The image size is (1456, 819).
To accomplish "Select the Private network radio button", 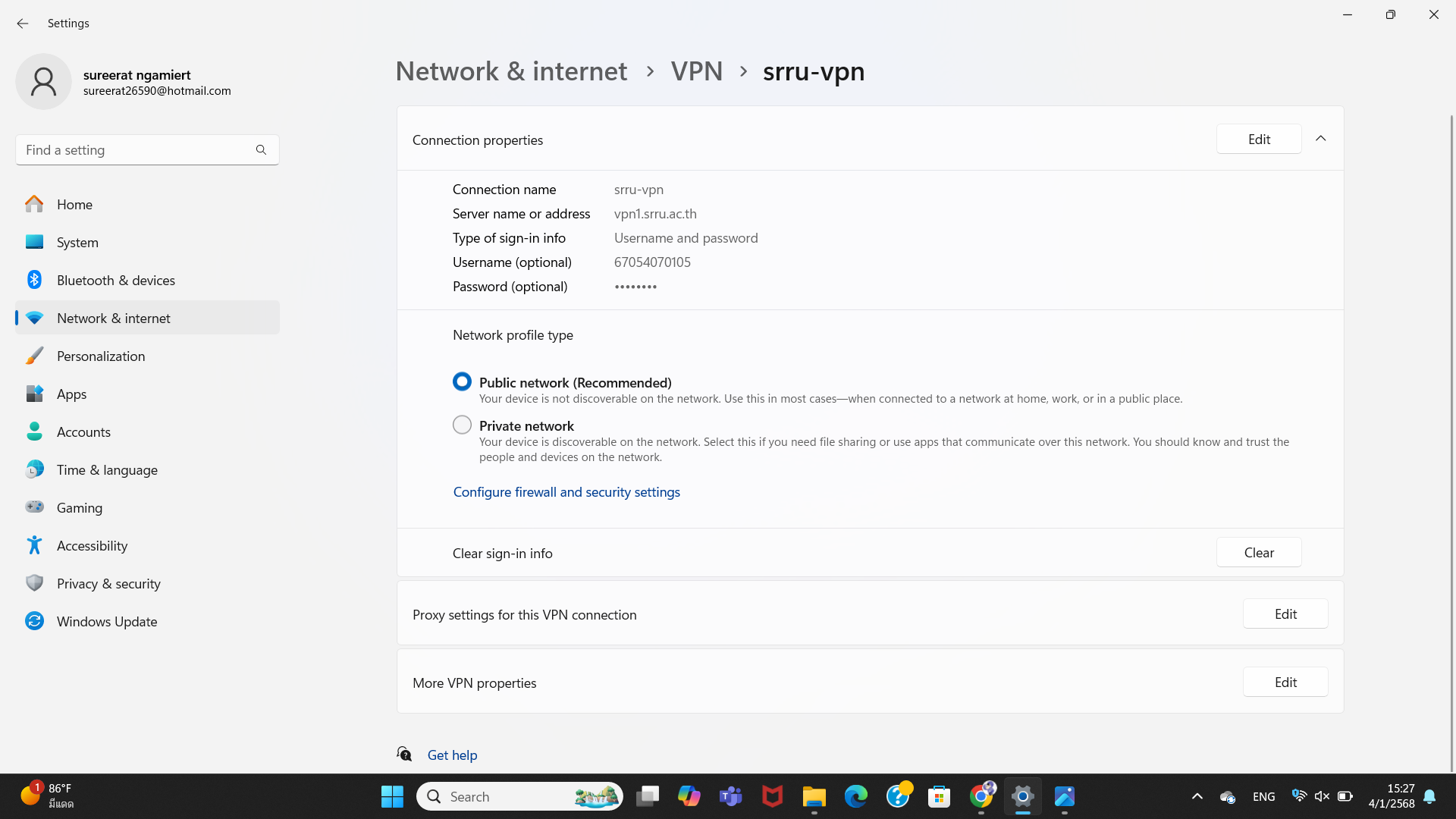I will click(462, 425).
